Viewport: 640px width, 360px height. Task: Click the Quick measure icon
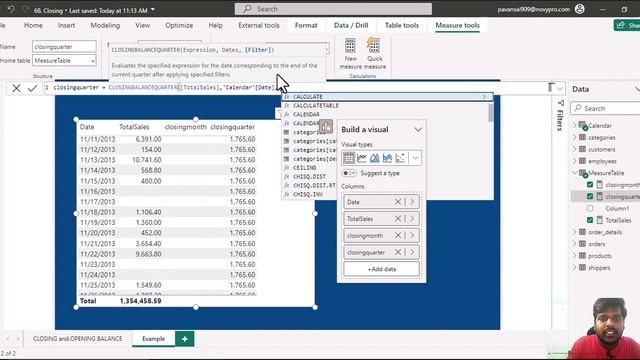pyautogui.click(x=373, y=45)
